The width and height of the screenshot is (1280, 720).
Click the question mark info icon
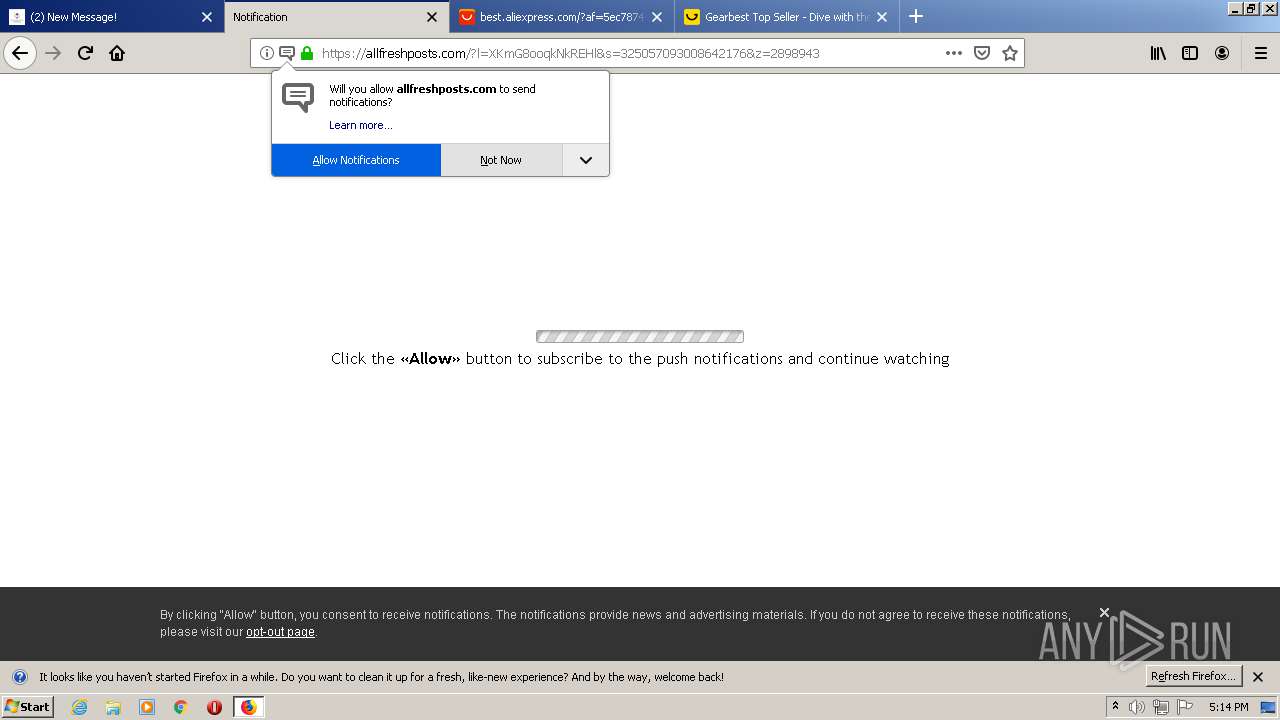pos(19,677)
